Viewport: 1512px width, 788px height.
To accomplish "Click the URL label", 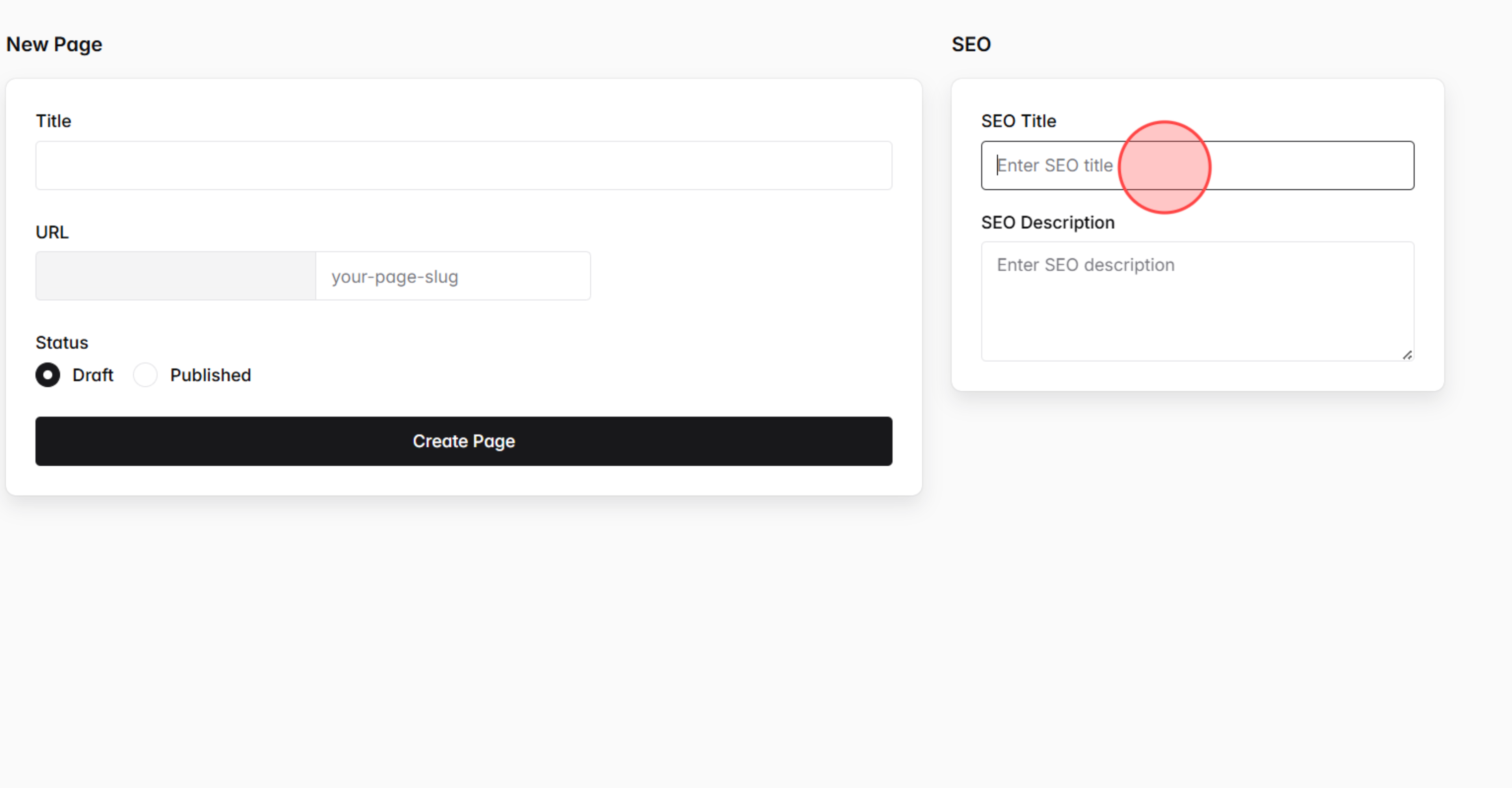I will coord(52,232).
